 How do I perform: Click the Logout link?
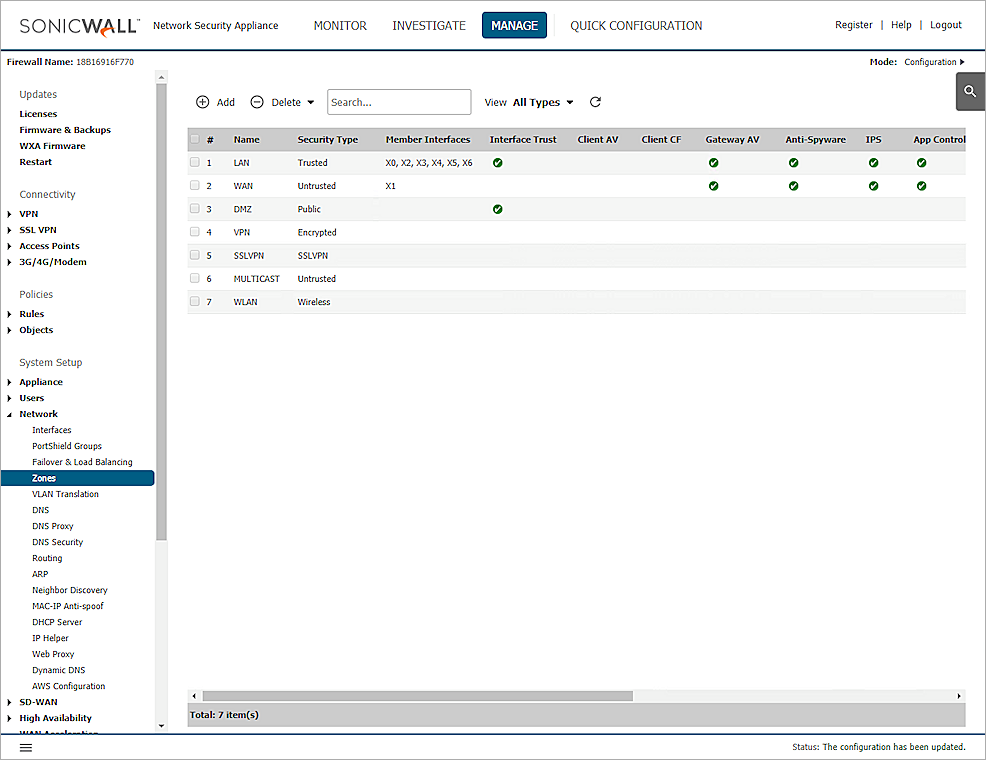click(945, 25)
